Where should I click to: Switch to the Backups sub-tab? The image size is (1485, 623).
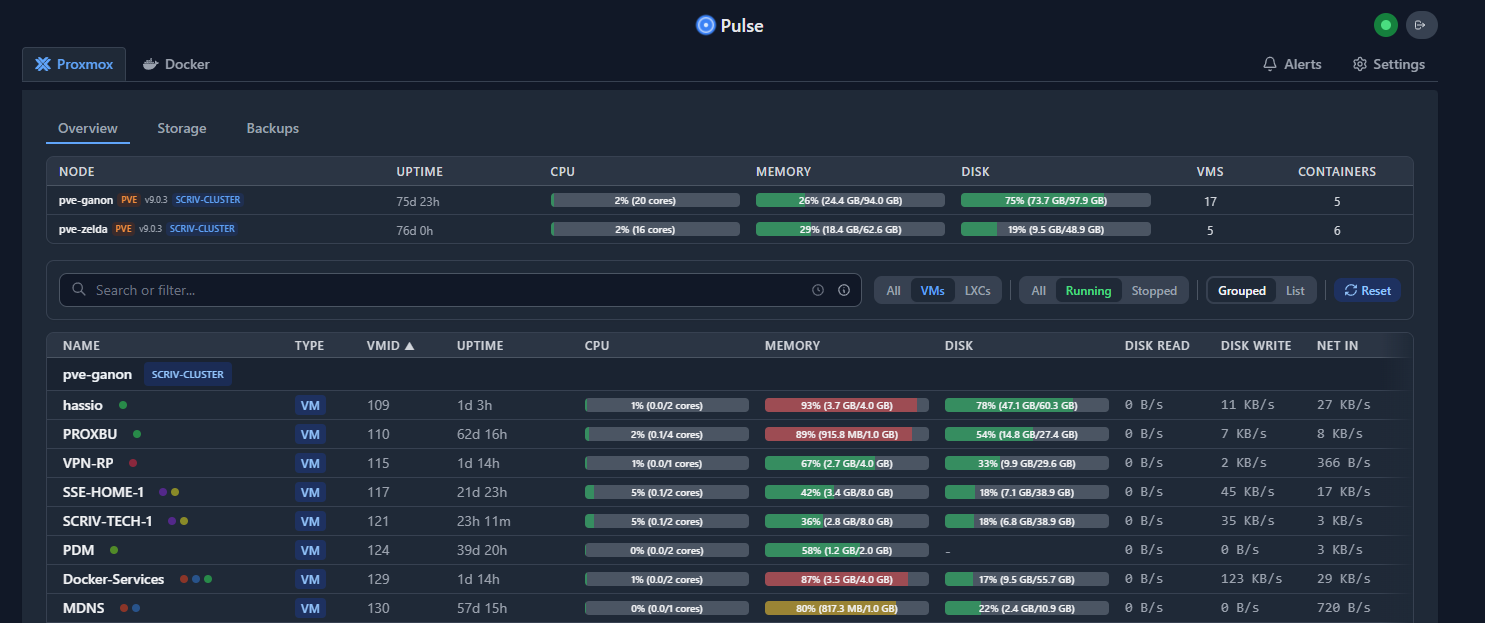(x=273, y=128)
